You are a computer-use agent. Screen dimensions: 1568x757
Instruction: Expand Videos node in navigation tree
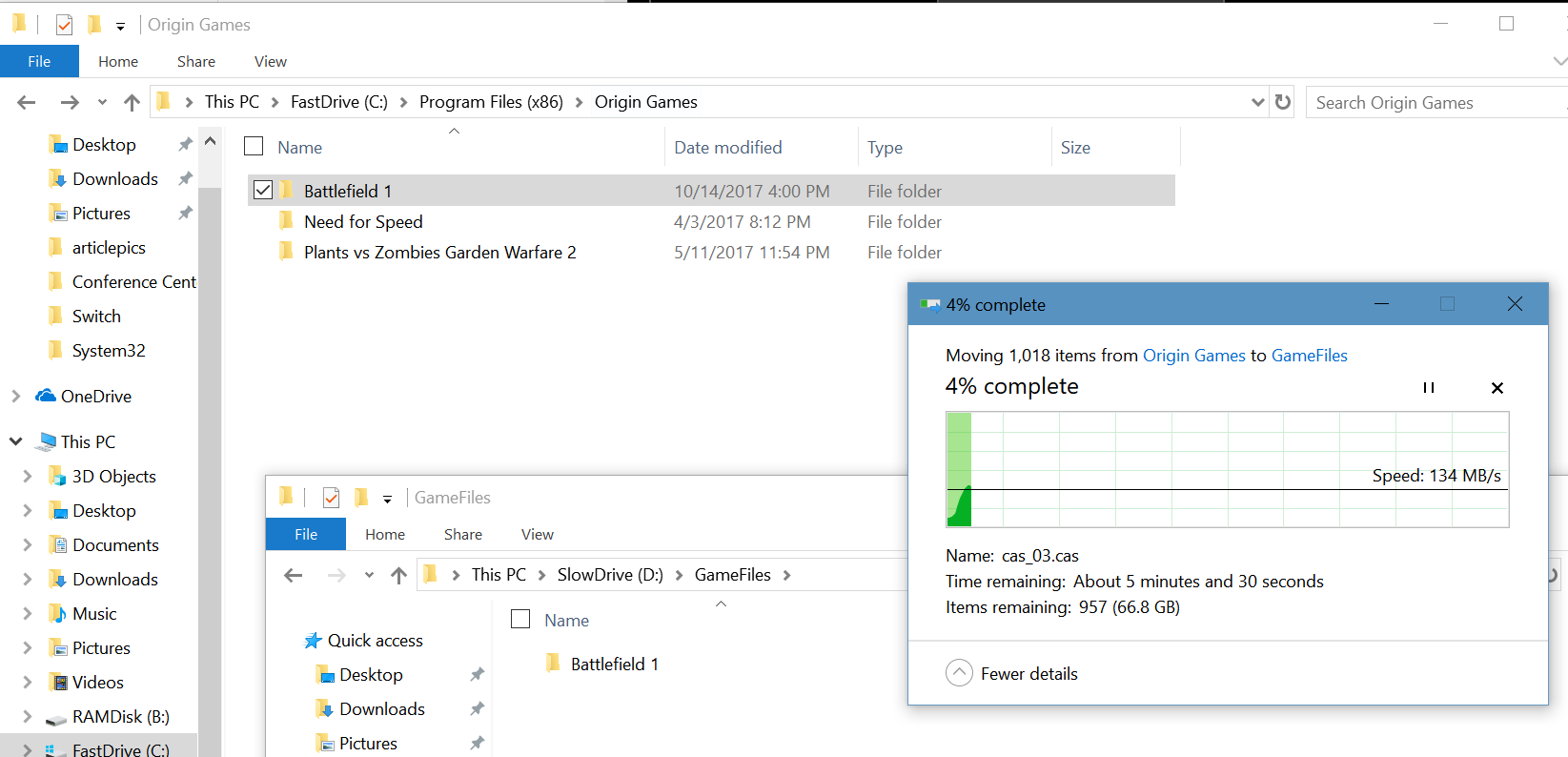[27, 682]
